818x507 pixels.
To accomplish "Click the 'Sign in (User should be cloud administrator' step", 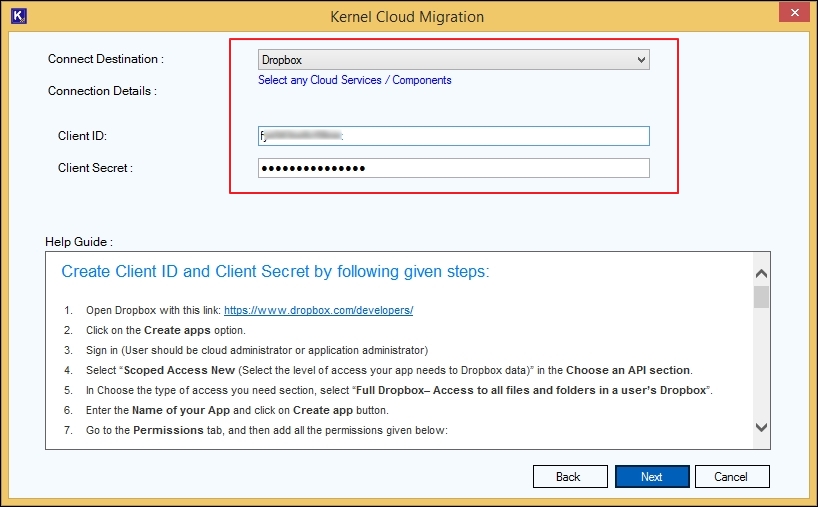I will pyautogui.click(x=257, y=351).
